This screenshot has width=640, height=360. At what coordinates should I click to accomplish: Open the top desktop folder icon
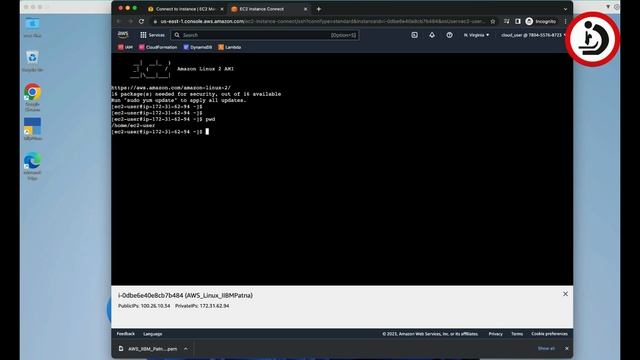click(32, 27)
